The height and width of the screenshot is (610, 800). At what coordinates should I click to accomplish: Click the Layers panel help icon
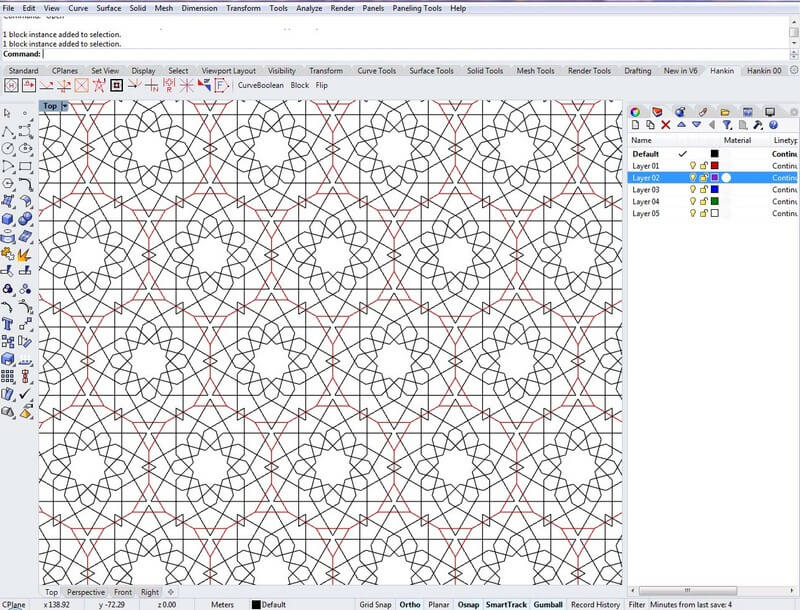pyautogui.click(x=773, y=125)
